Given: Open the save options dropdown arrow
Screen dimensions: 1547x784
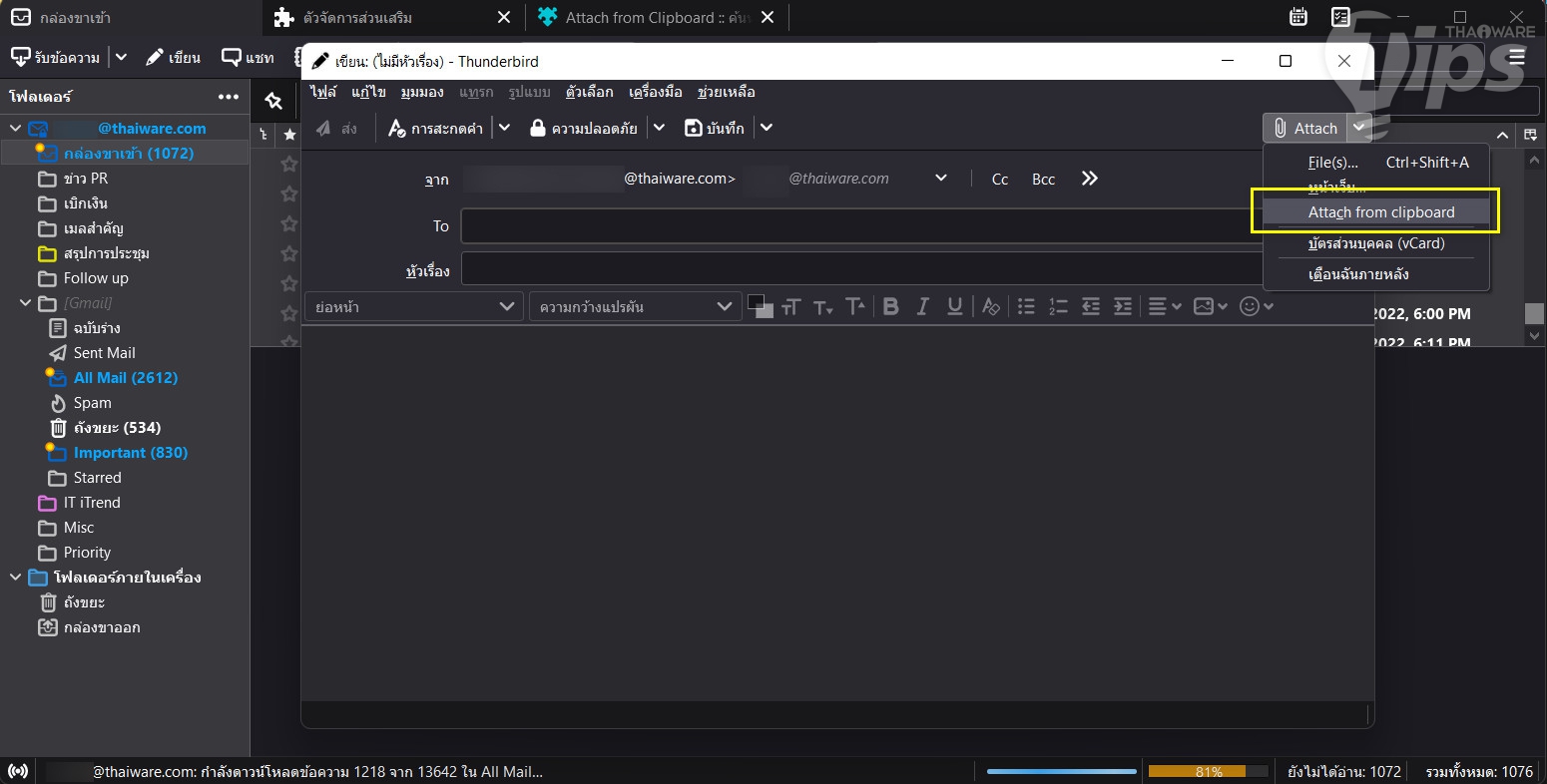Looking at the screenshot, I should (766, 128).
